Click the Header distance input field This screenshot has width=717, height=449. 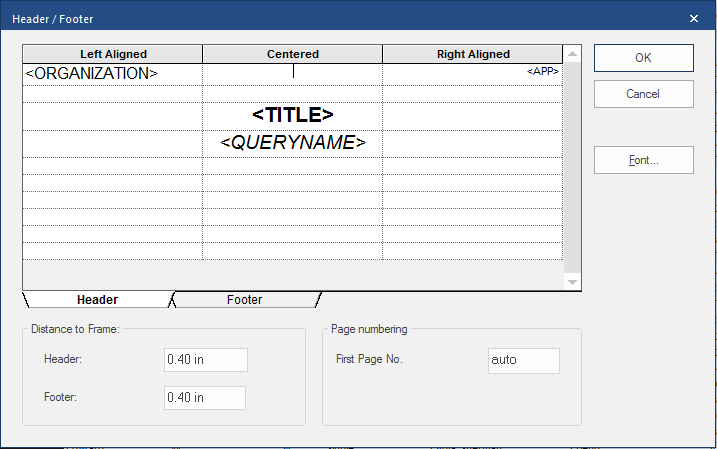point(206,360)
